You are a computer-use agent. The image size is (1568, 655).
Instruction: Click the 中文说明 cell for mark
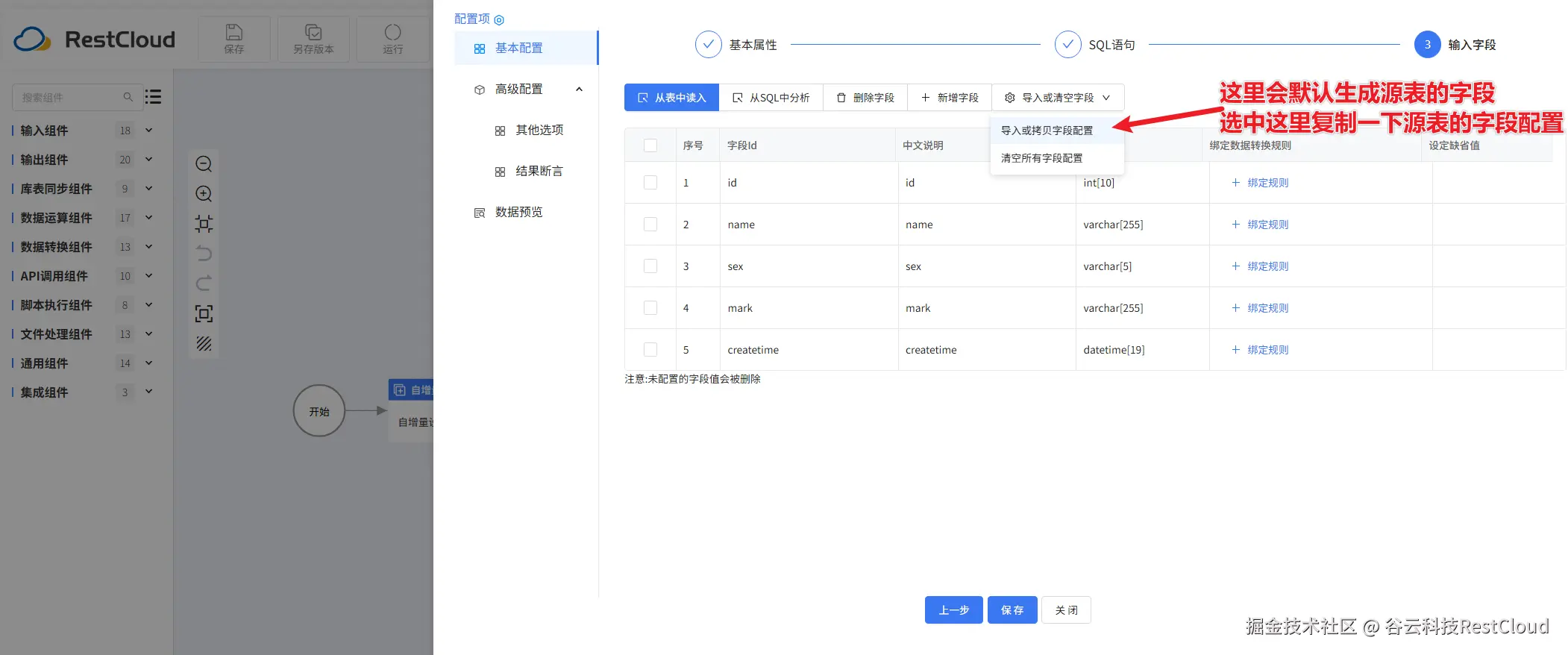(986, 308)
